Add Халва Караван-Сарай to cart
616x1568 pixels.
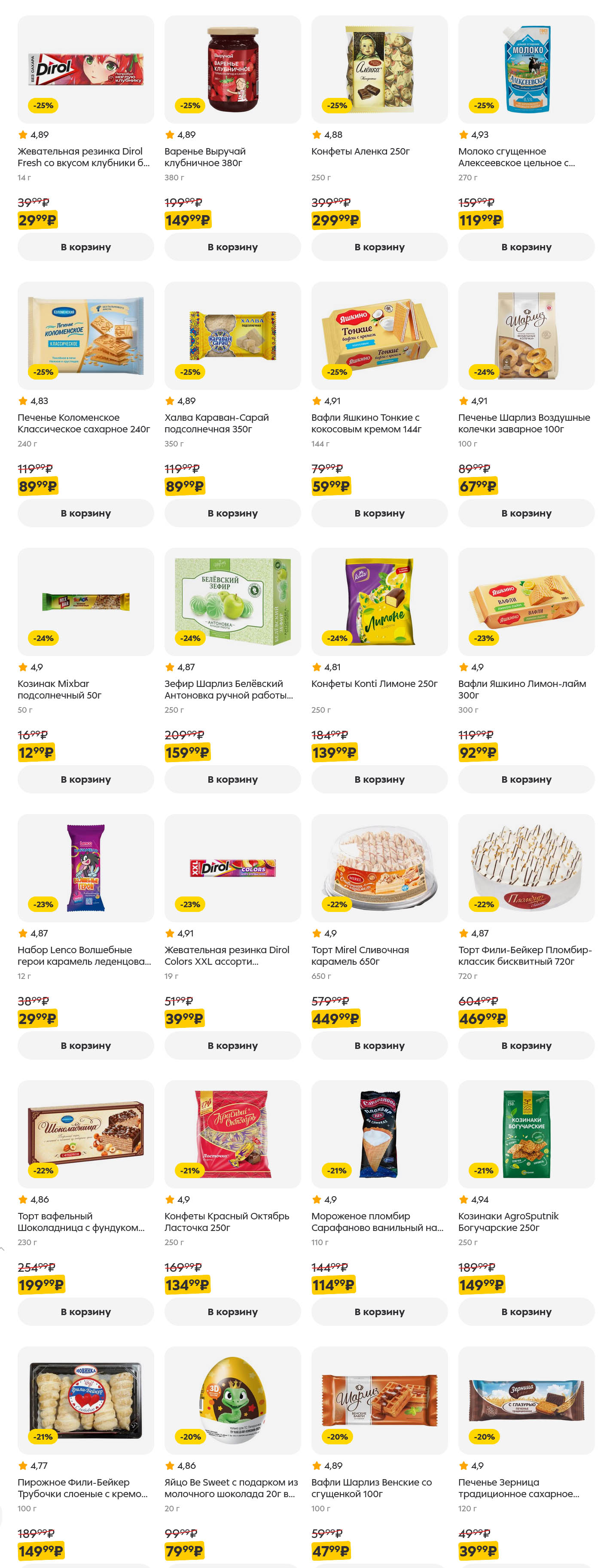[232, 513]
